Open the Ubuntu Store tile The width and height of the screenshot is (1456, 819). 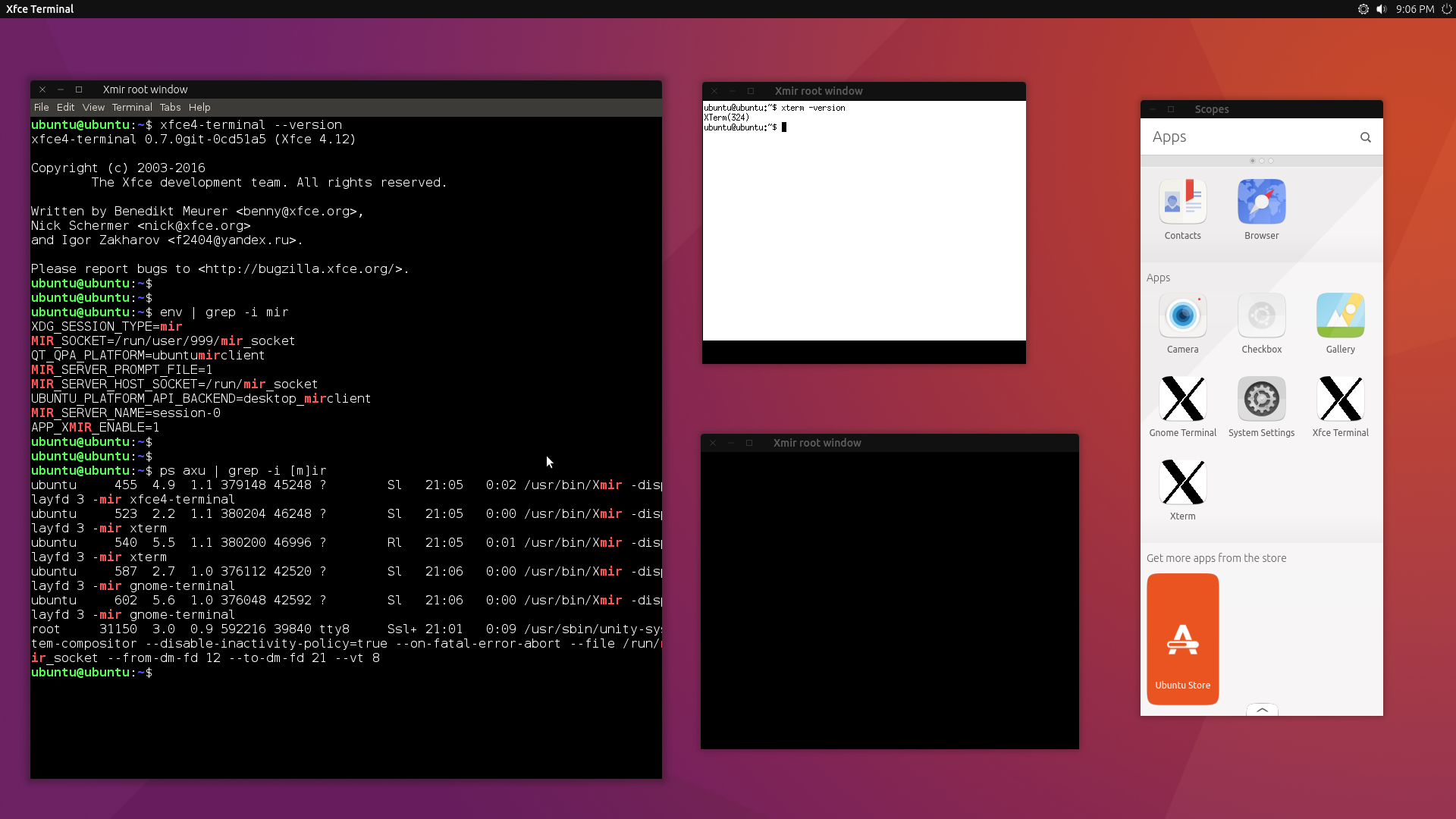point(1182,639)
